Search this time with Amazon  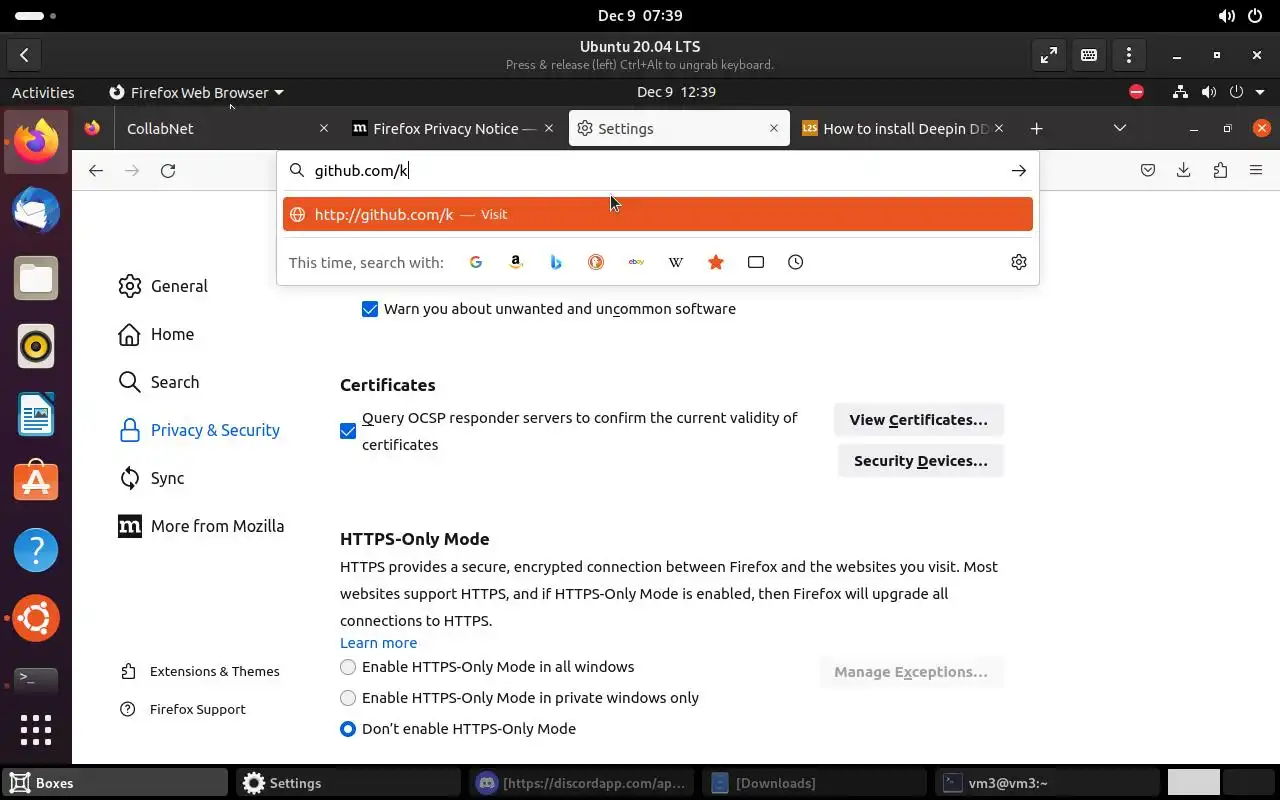[516, 262]
